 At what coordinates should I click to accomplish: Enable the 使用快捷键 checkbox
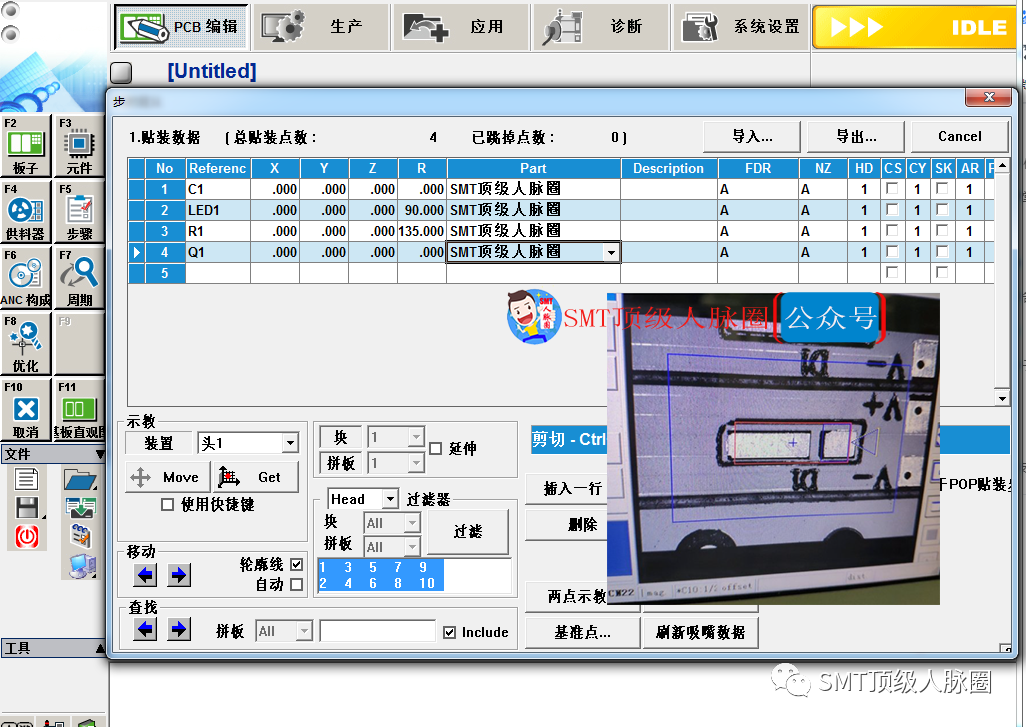pyautogui.click(x=167, y=505)
